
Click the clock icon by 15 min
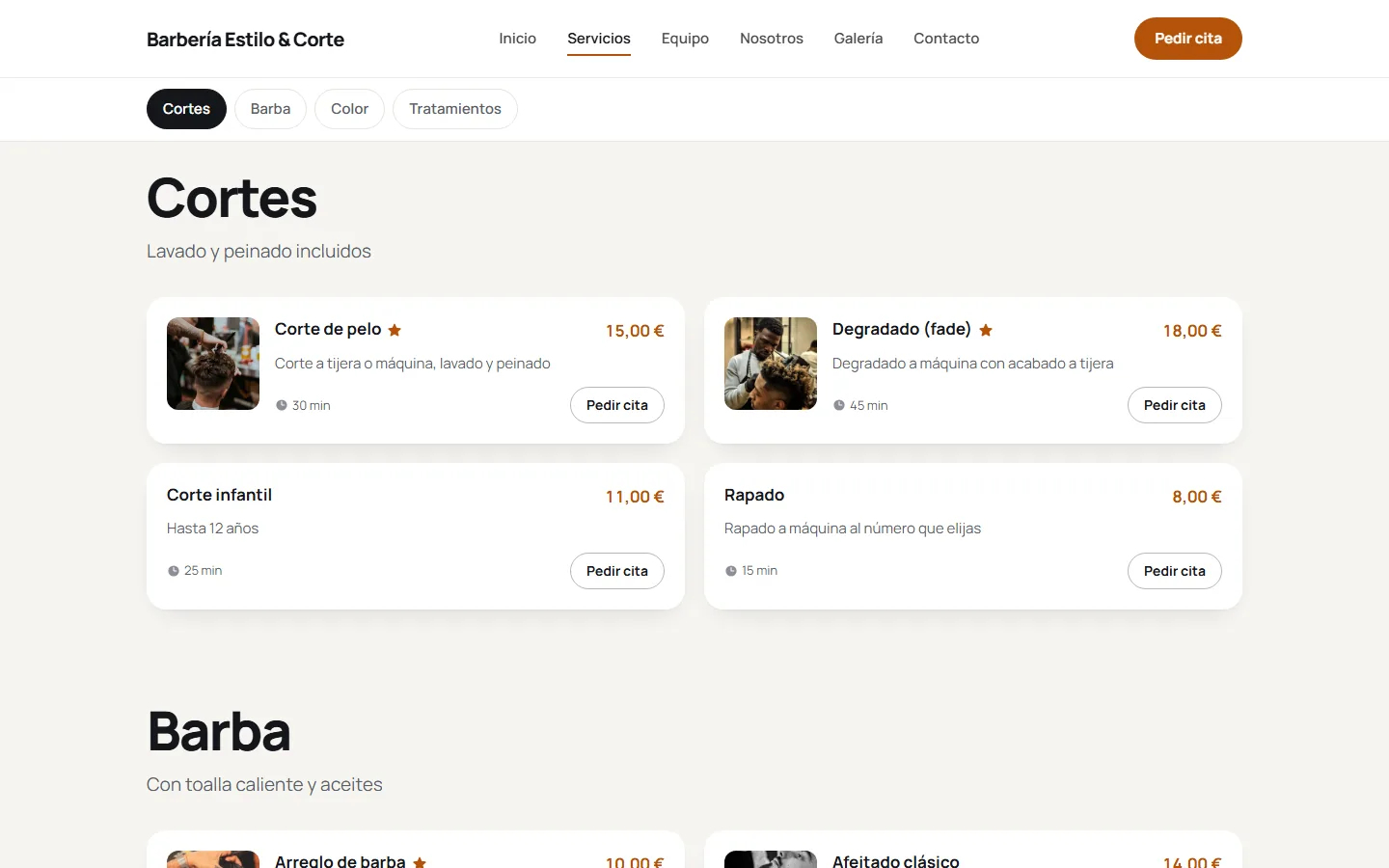[x=731, y=571]
